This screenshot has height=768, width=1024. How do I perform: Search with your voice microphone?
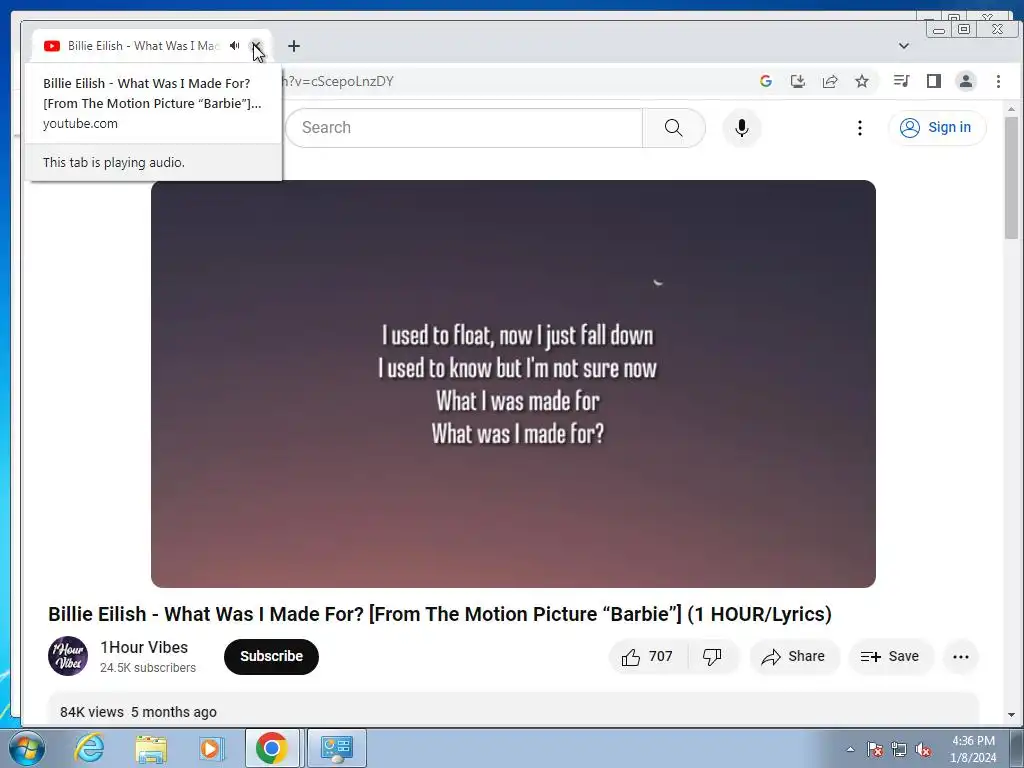(x=741, y=127)
